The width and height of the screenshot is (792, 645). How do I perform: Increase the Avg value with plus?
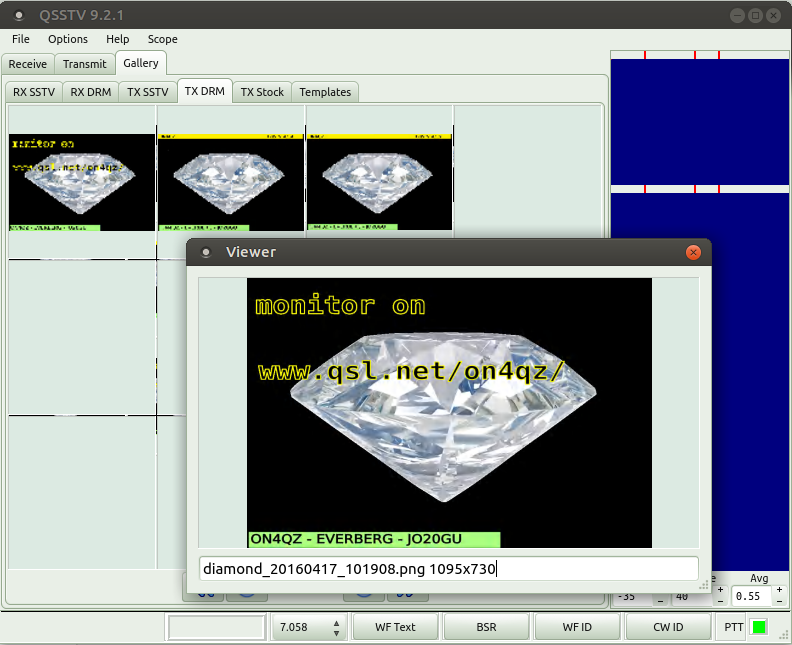tap(779, 590)
